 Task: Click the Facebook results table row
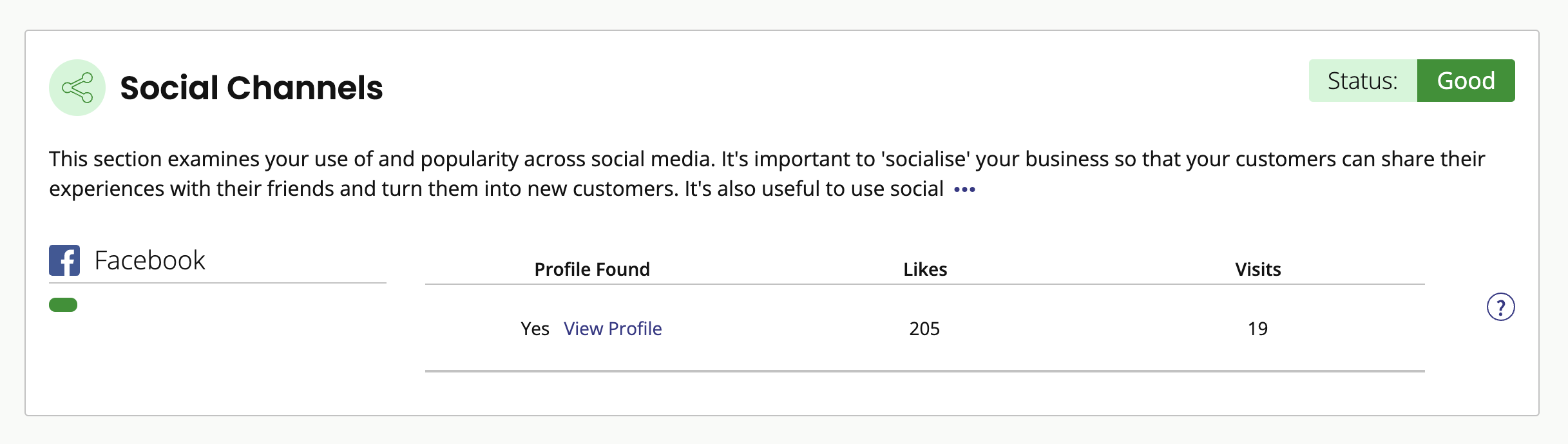point(924,329)
